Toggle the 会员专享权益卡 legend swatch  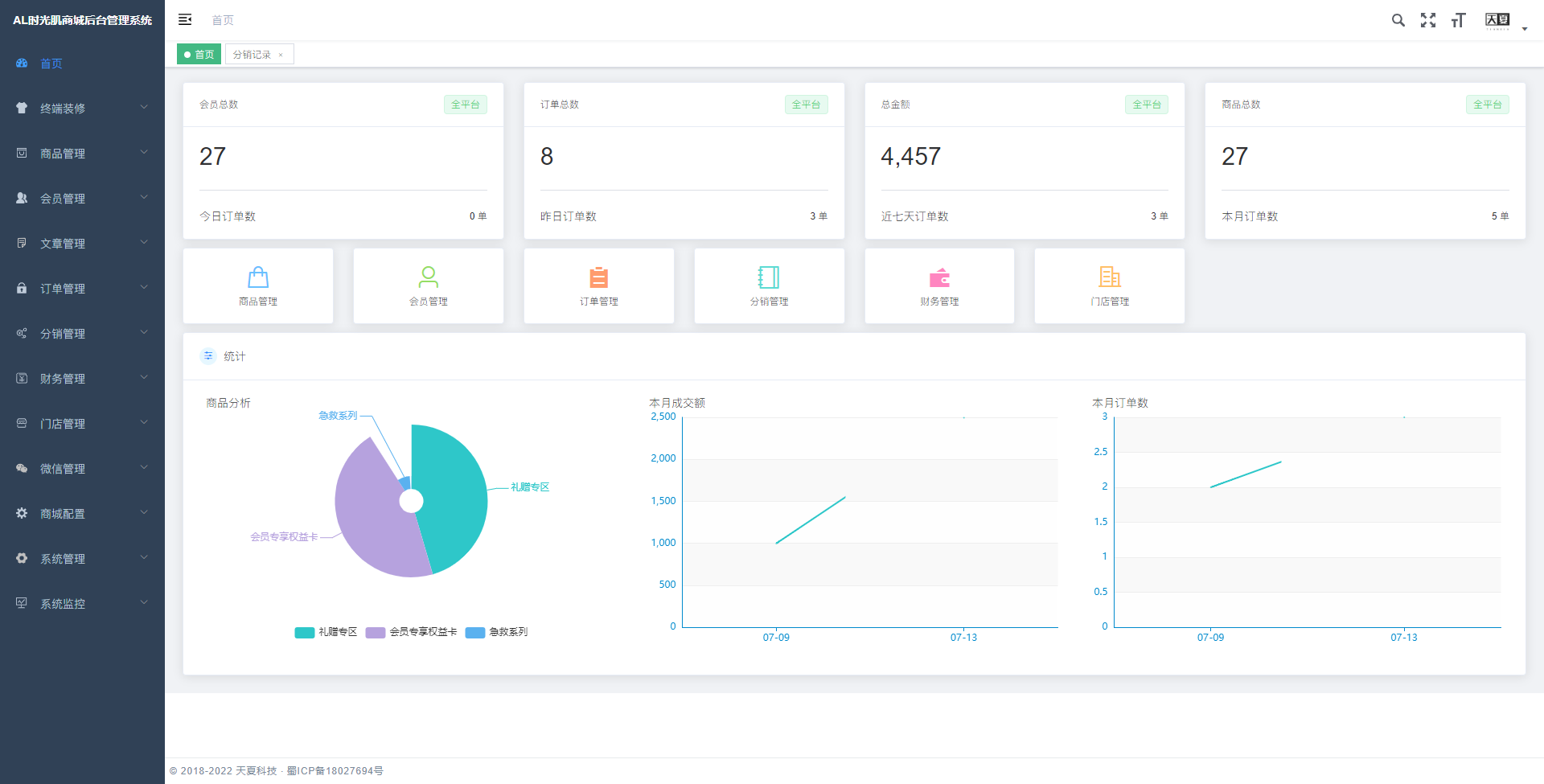[x=376, y=632]
